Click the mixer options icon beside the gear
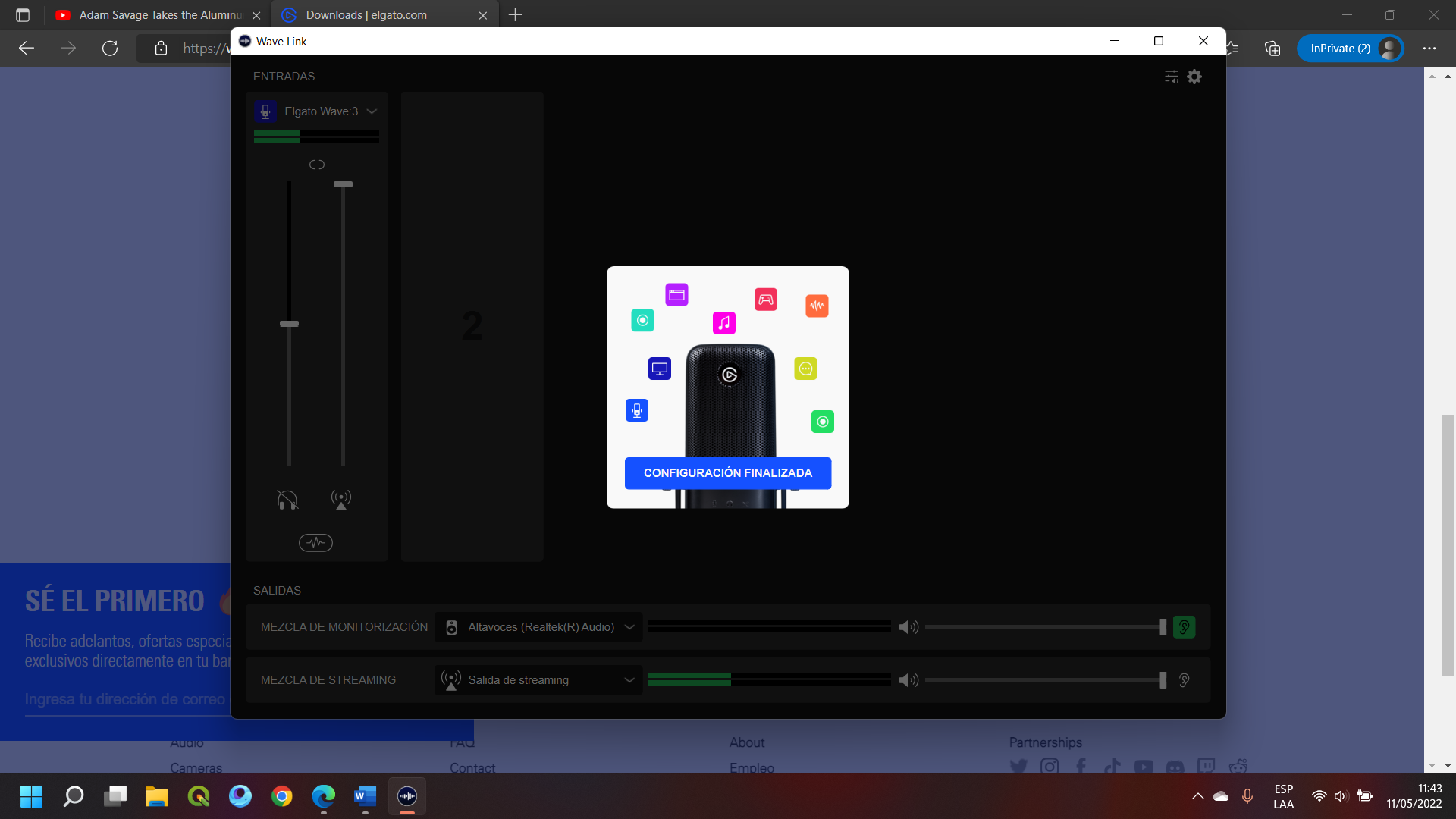The image size is (1456, 819). (x=1172, y=77)
